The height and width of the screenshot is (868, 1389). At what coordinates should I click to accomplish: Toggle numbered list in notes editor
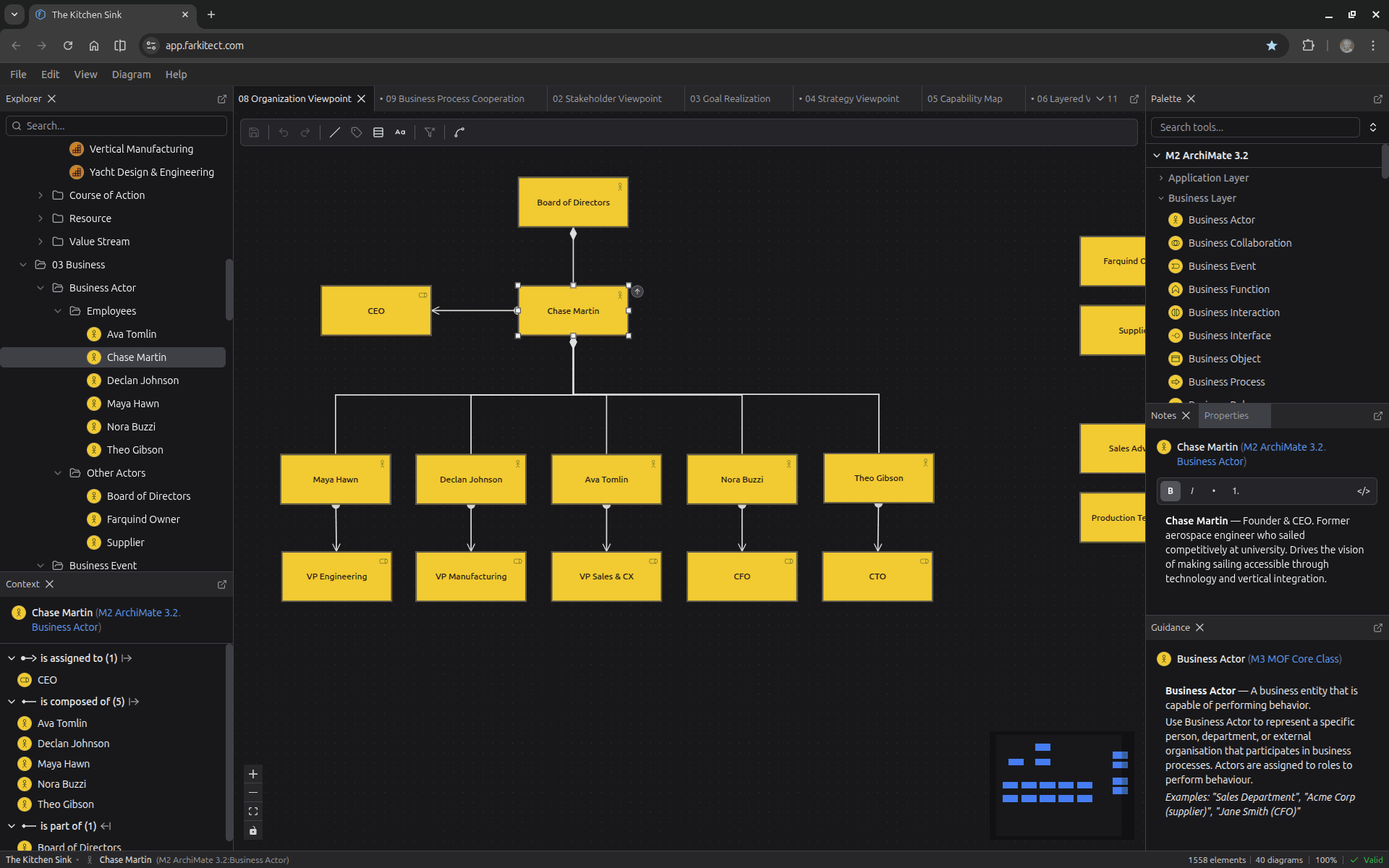[1236, 491]
